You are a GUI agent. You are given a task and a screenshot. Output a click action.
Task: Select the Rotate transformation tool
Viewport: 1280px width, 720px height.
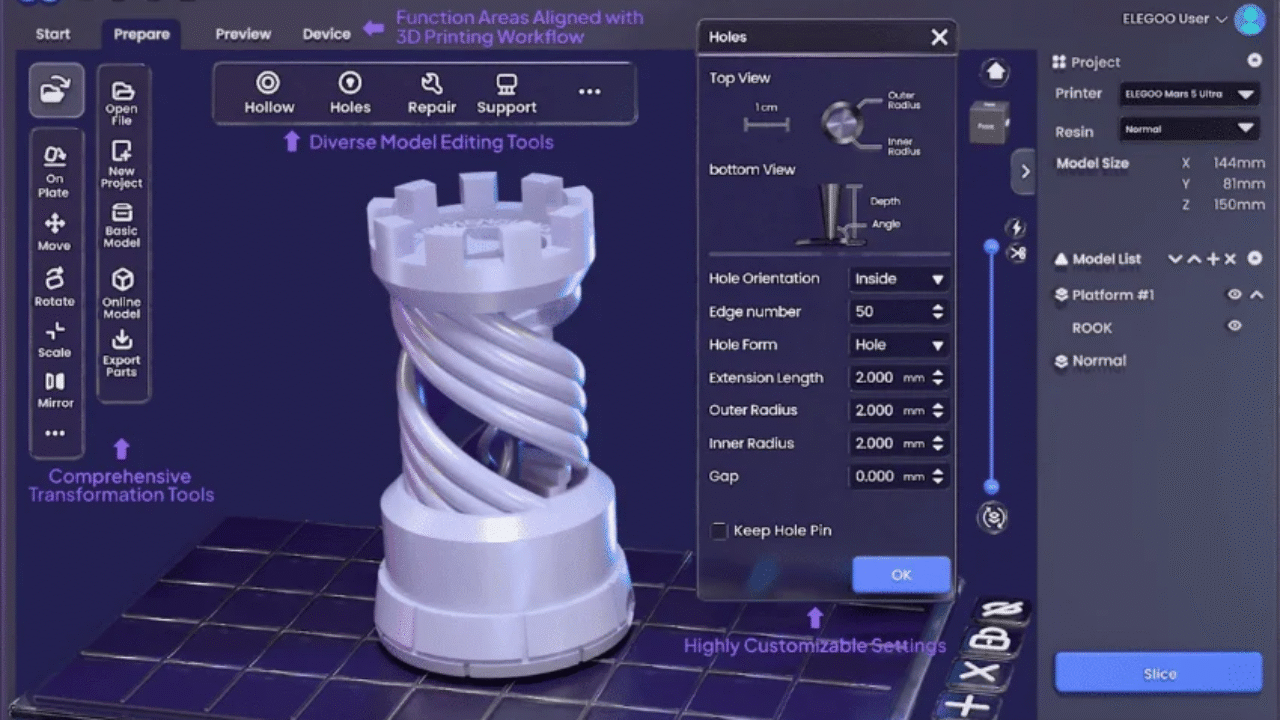[55, 286]
